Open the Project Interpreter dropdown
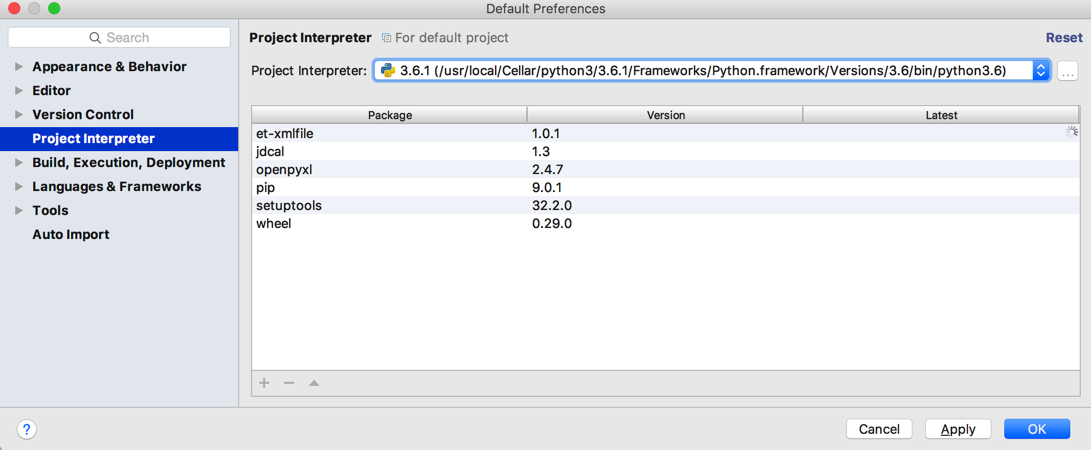The height and width of the screenshot is (450, 1091). coord(1040,71)
